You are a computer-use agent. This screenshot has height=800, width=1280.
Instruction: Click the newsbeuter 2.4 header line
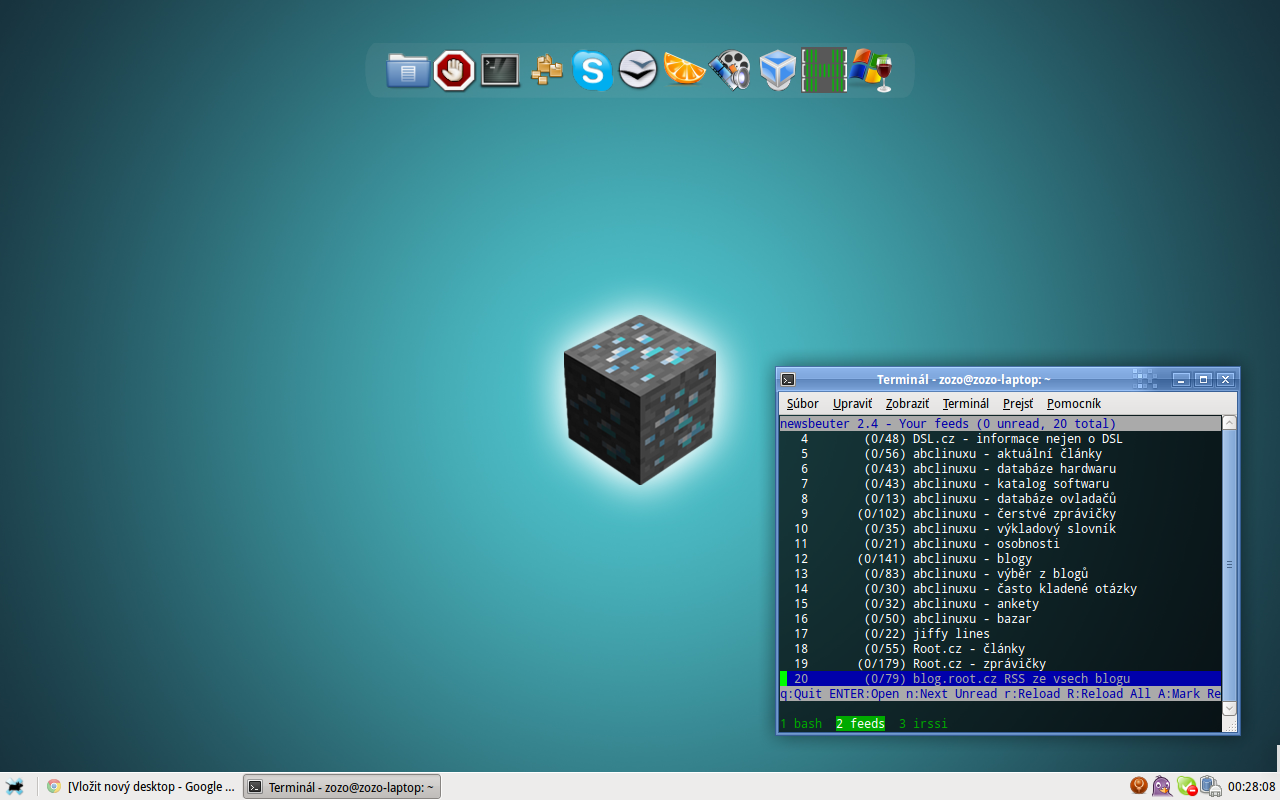[1000, 424]
